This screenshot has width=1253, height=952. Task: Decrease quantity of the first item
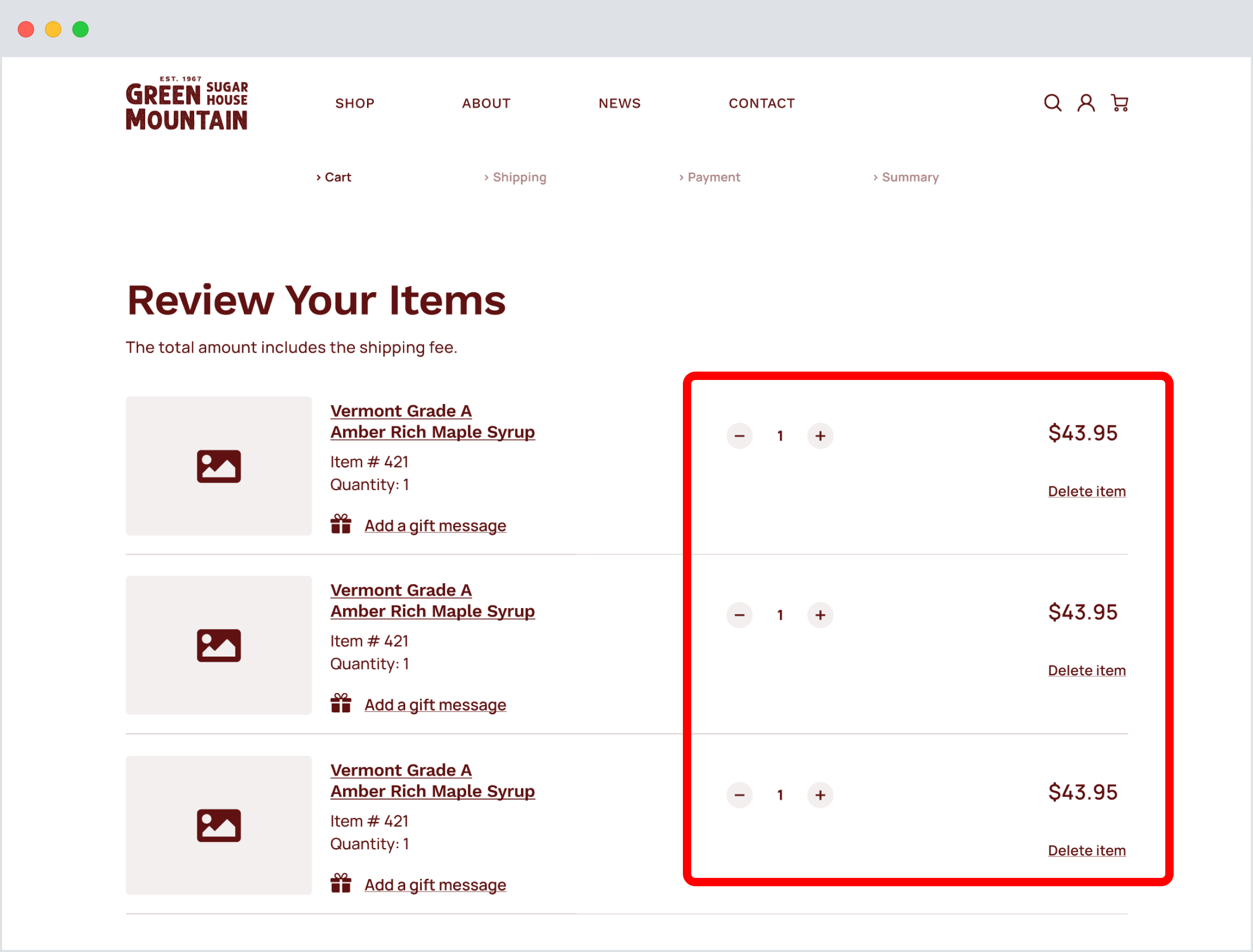click(739, 436)
